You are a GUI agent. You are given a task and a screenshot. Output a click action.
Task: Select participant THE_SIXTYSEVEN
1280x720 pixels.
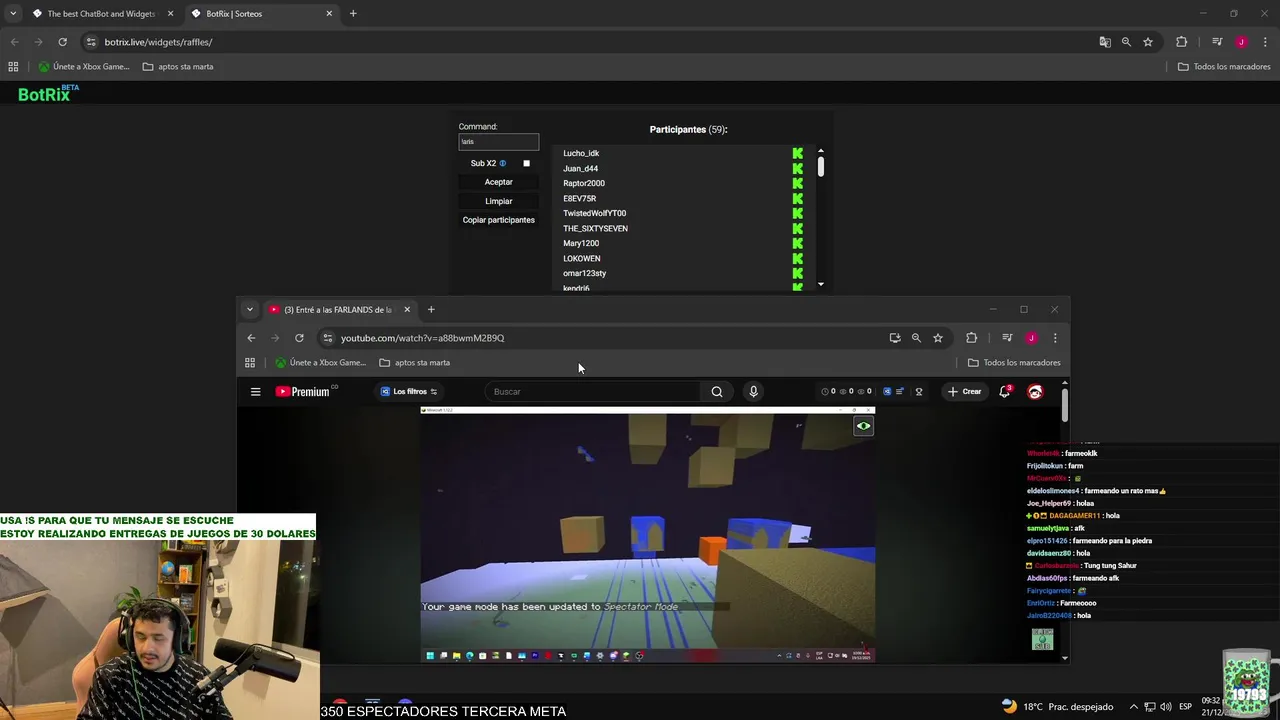click(x=596, y=229)
